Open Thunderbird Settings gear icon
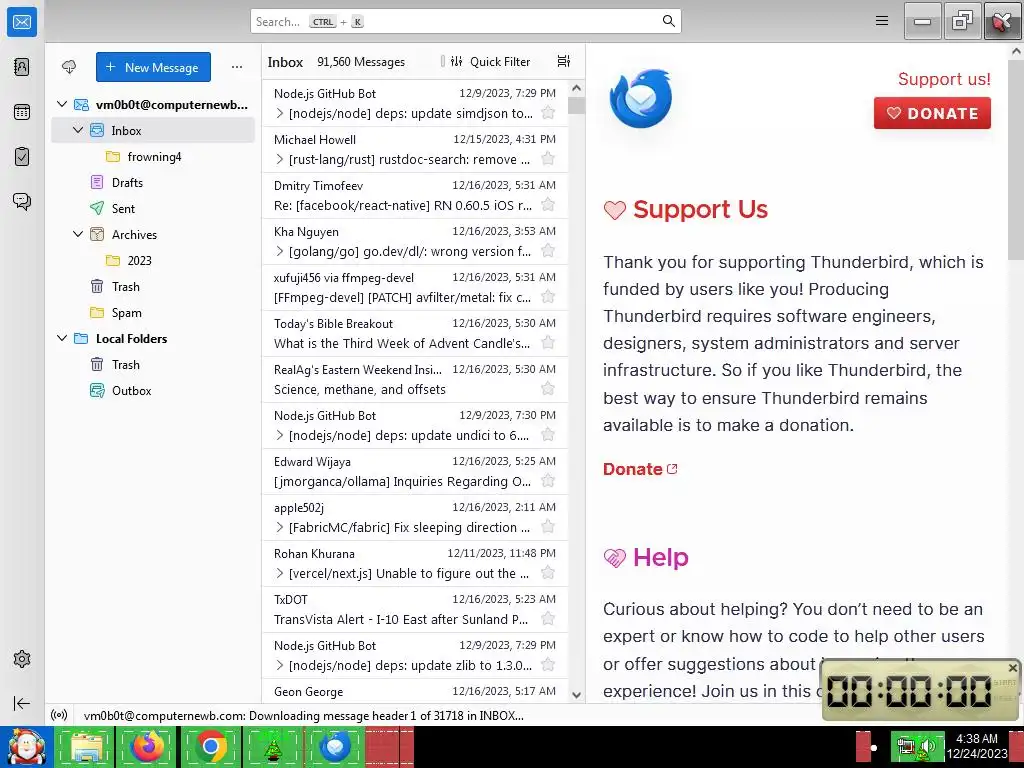The width and height of the screenshot is (1024, 768). click(22, 659)
